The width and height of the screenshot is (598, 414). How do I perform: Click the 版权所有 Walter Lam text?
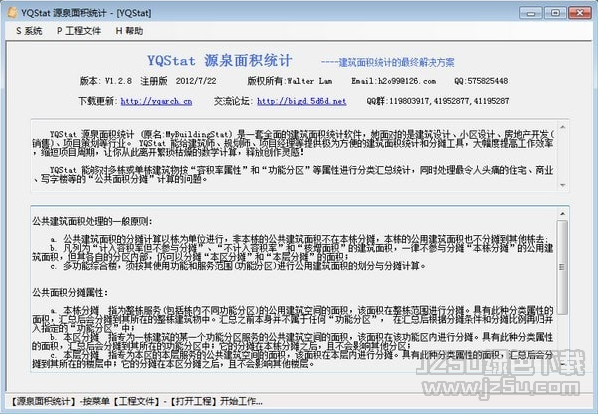[289, 81]
